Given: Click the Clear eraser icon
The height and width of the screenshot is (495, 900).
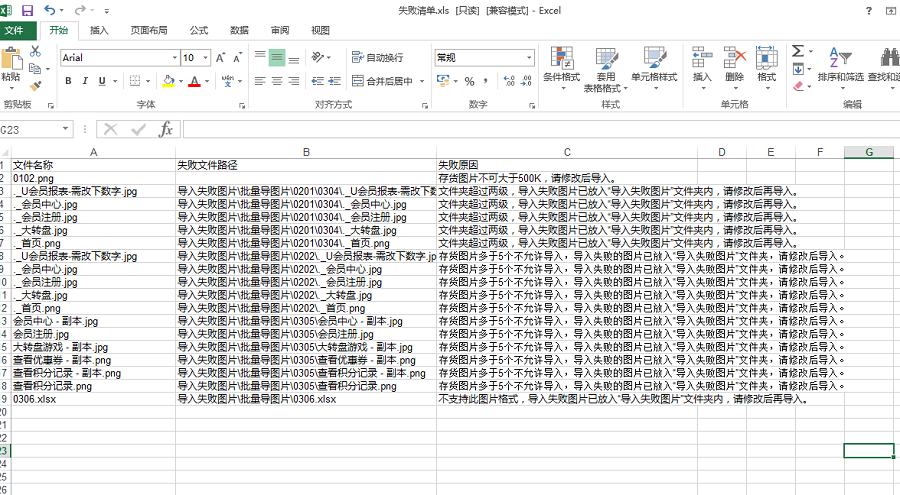Looking at the screenshot, I should pyautogui.click(x=798, y=86).
